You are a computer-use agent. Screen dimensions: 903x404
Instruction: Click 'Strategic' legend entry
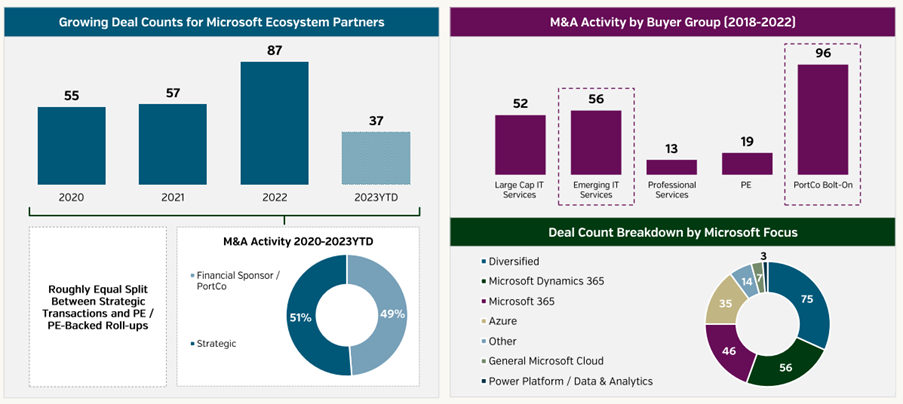coord(213,344)
